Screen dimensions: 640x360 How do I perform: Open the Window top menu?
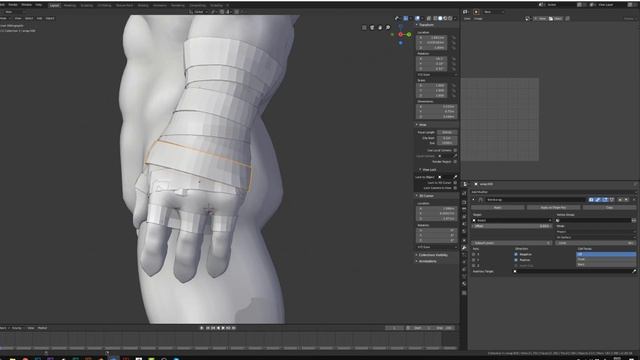point(27,5)
